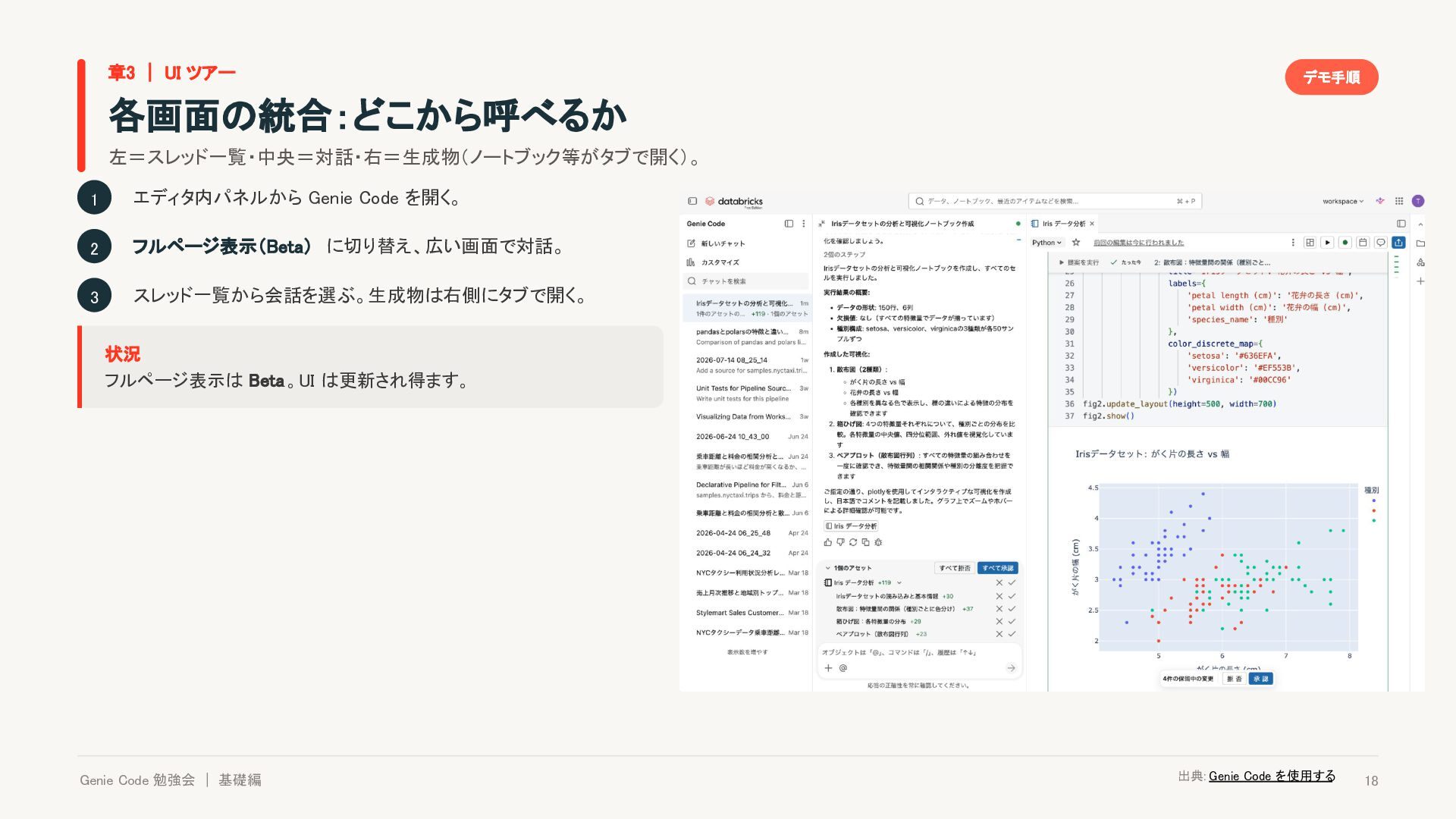The height and width of the screenshot is (819, 1456).
Task: Accept the Iris データ分析 asset checkmark
Action: point(1012,583)
